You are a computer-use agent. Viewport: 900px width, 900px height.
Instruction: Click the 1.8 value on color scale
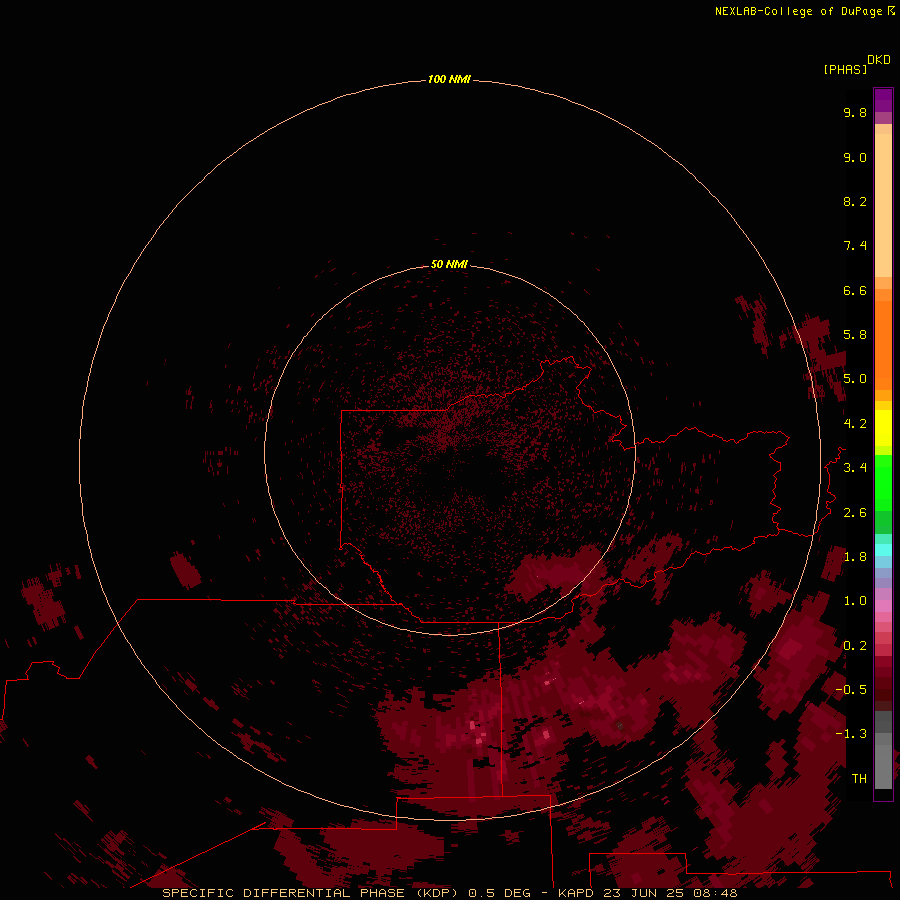click(855, 557)
